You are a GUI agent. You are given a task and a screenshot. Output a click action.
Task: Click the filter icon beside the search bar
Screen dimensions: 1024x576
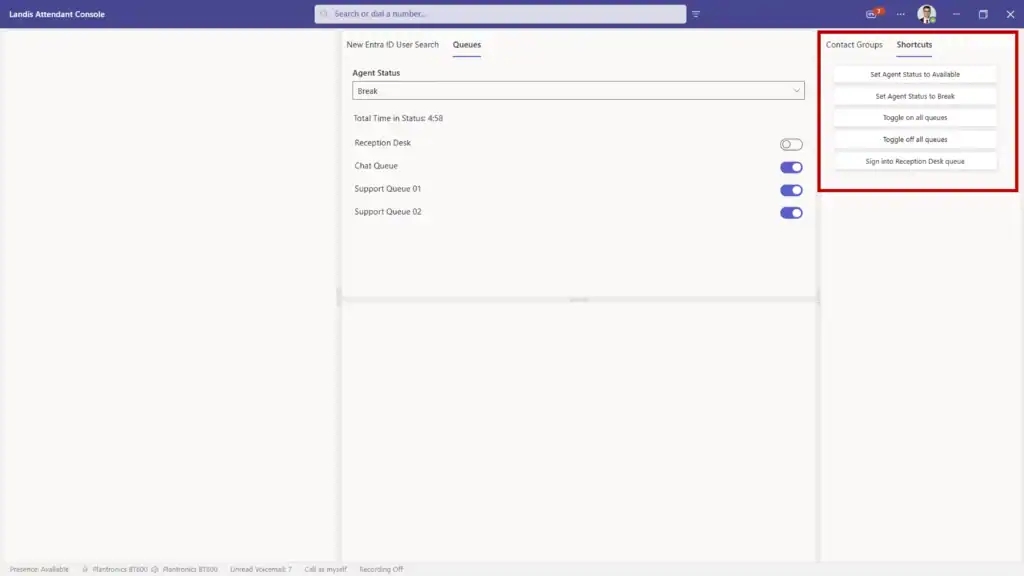697,14
